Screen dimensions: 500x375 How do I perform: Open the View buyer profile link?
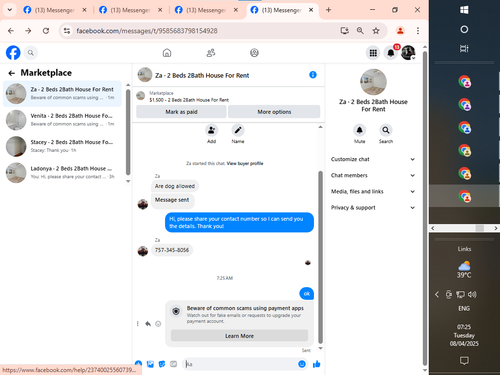click(x=245, y=163)
